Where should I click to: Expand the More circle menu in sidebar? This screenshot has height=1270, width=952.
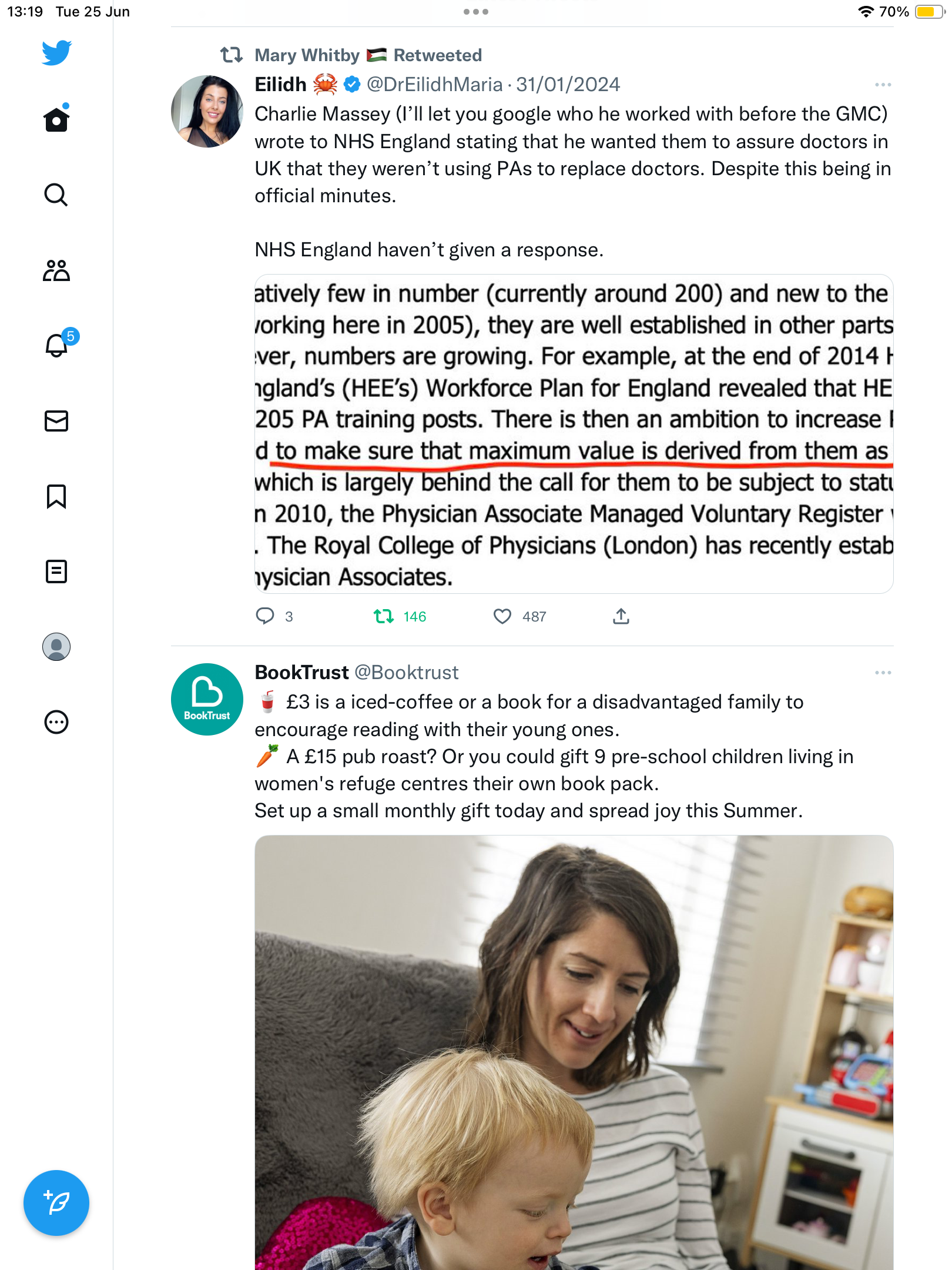tap(56, 722)
